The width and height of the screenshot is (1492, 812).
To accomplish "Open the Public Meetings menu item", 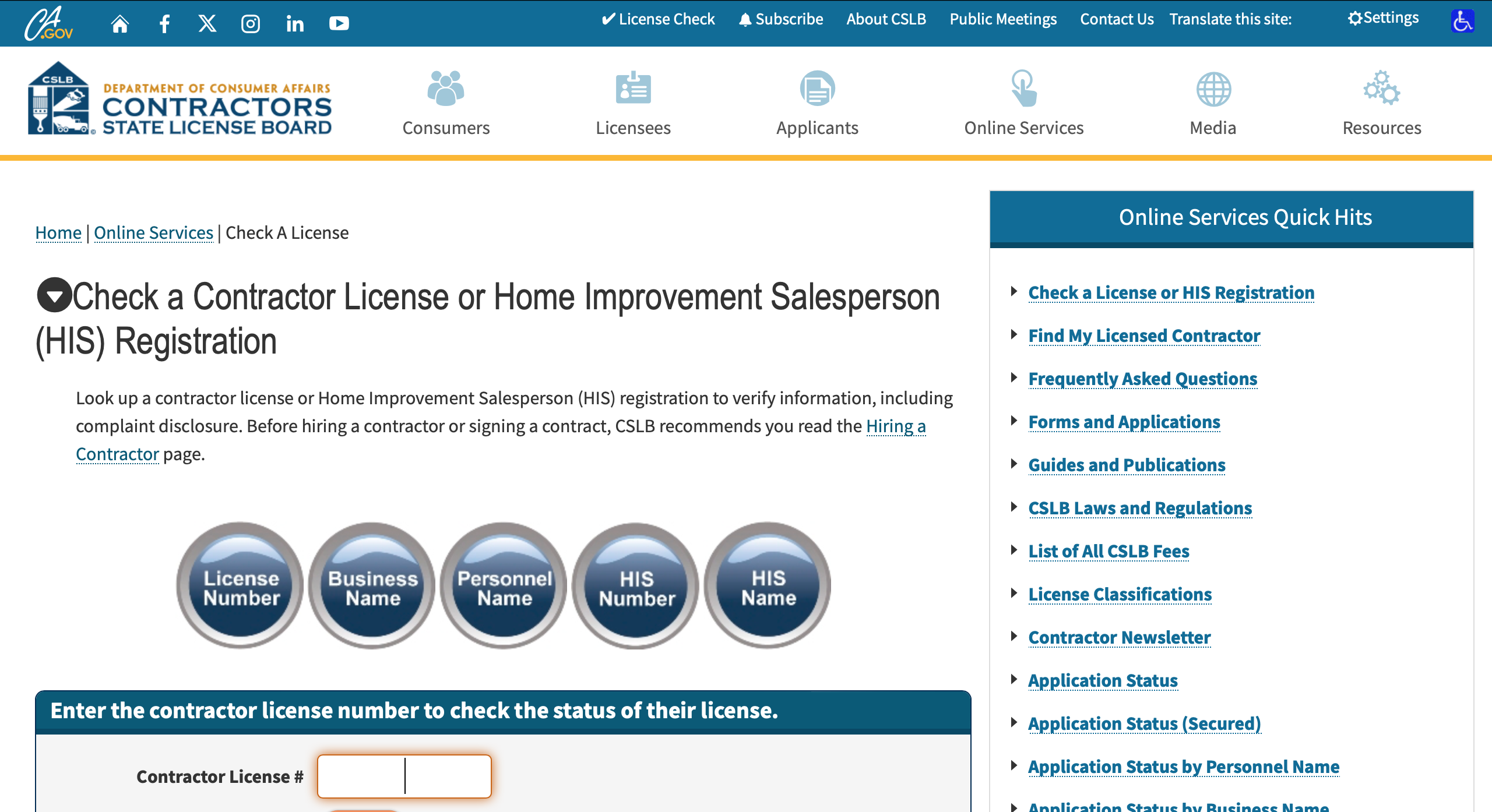I will pos(1002,19).
